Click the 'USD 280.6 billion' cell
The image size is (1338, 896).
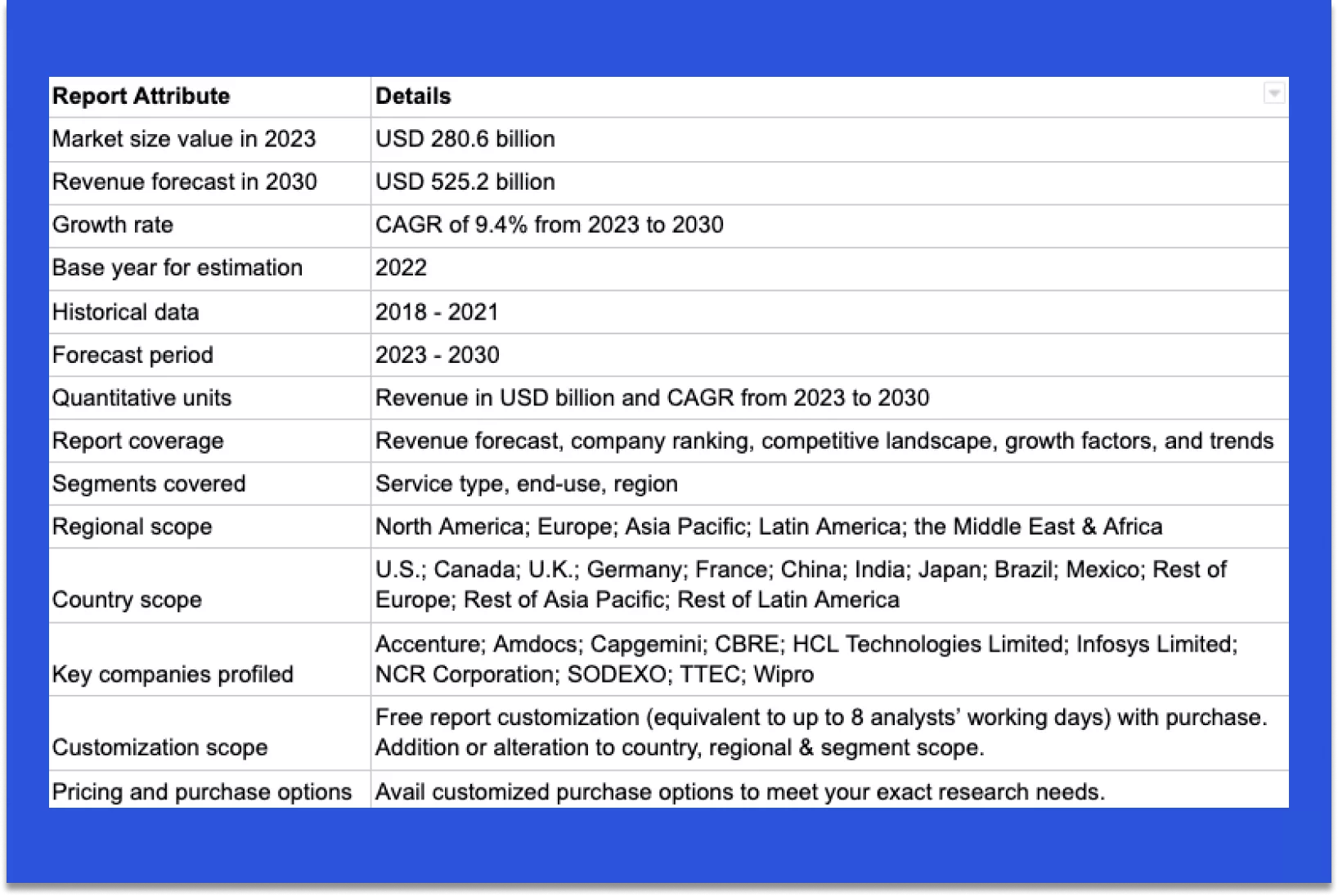[x=829, y=140]
